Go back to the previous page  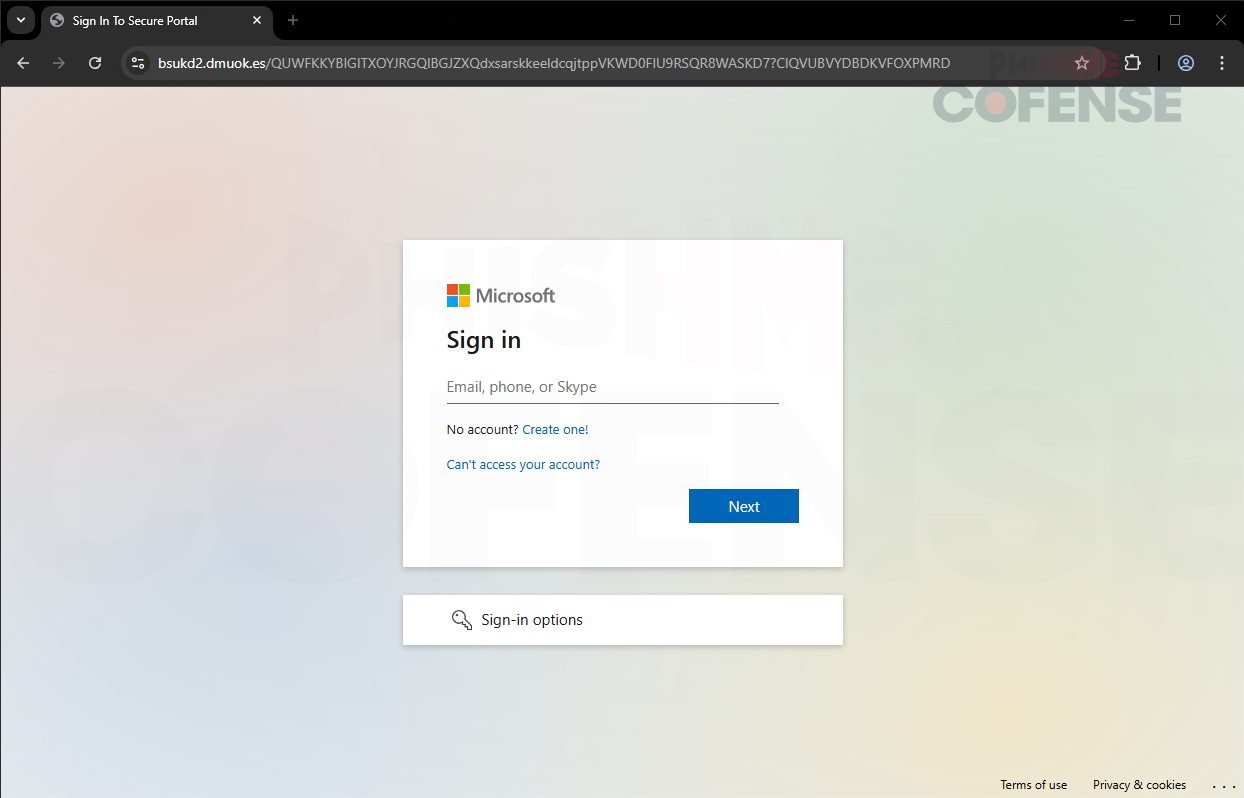[x=23, y=63]
